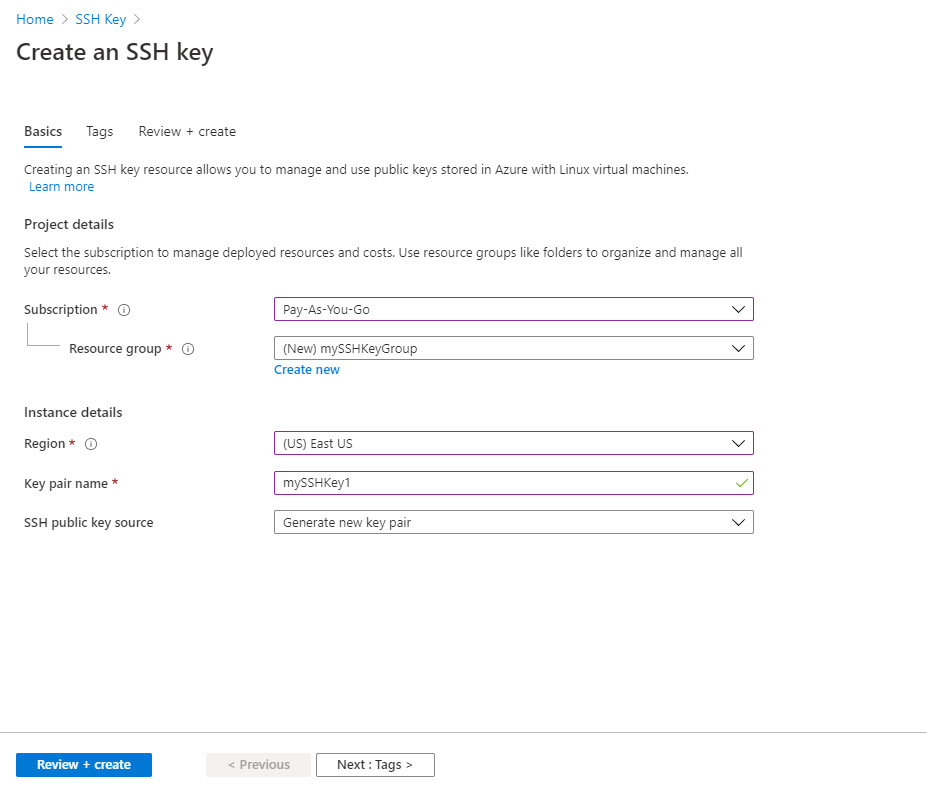
Task: Click the Next : Tags button
Action: pos(375,765)
